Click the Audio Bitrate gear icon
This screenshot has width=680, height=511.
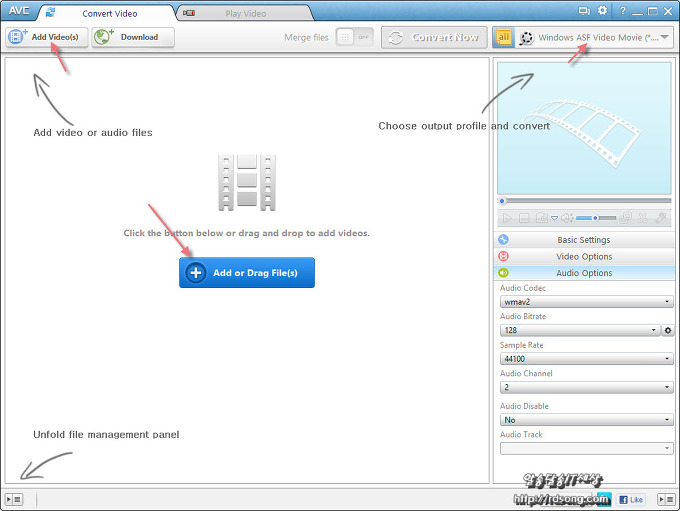[x=668, y=330]
